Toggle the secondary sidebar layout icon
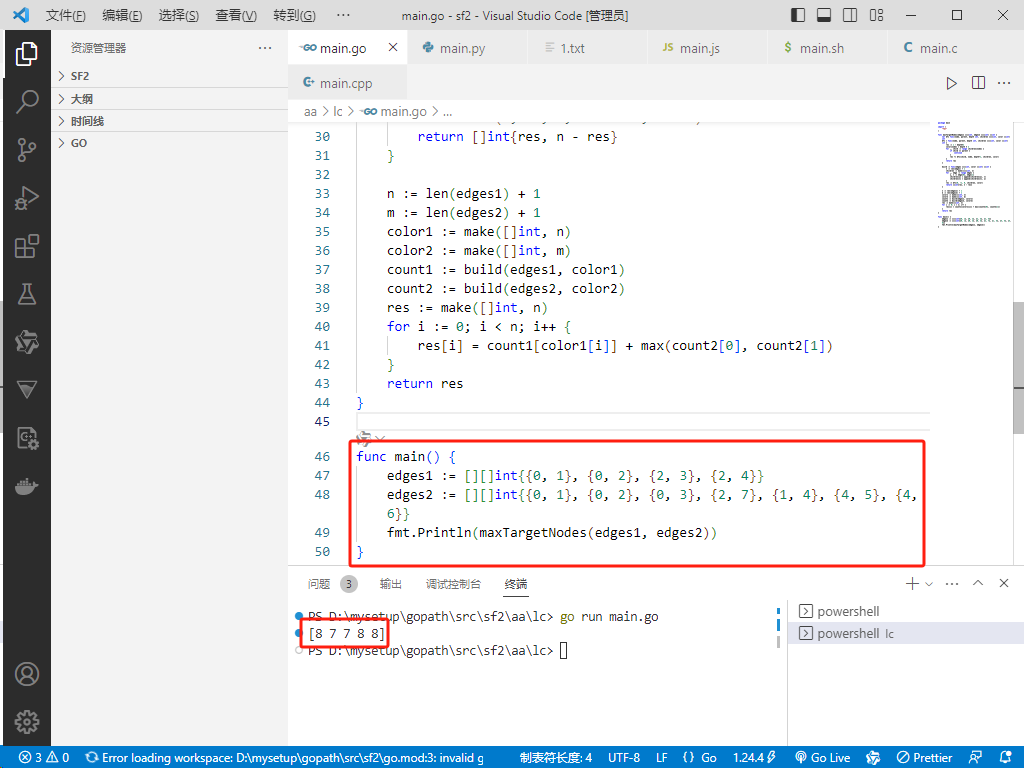Viewport: 1024px width, 768px height. [850, 15]
